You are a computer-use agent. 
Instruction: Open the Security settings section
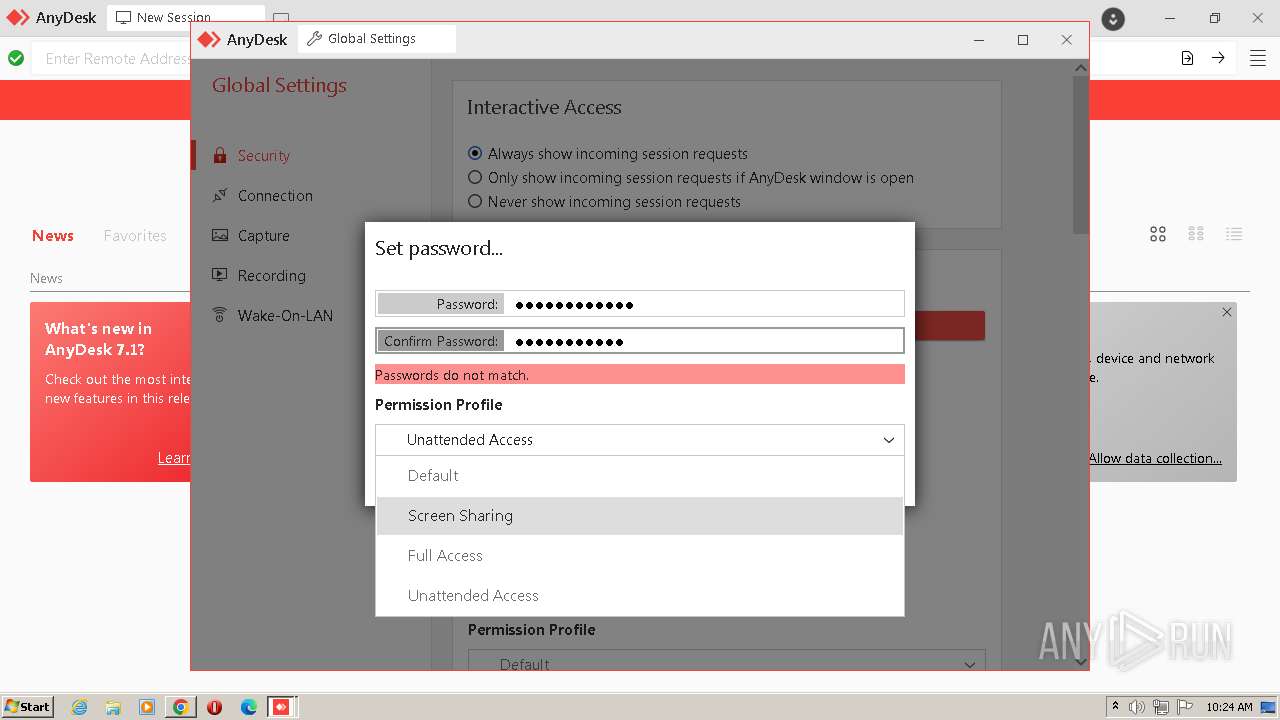pyautogui.click(x=263, y=156)
